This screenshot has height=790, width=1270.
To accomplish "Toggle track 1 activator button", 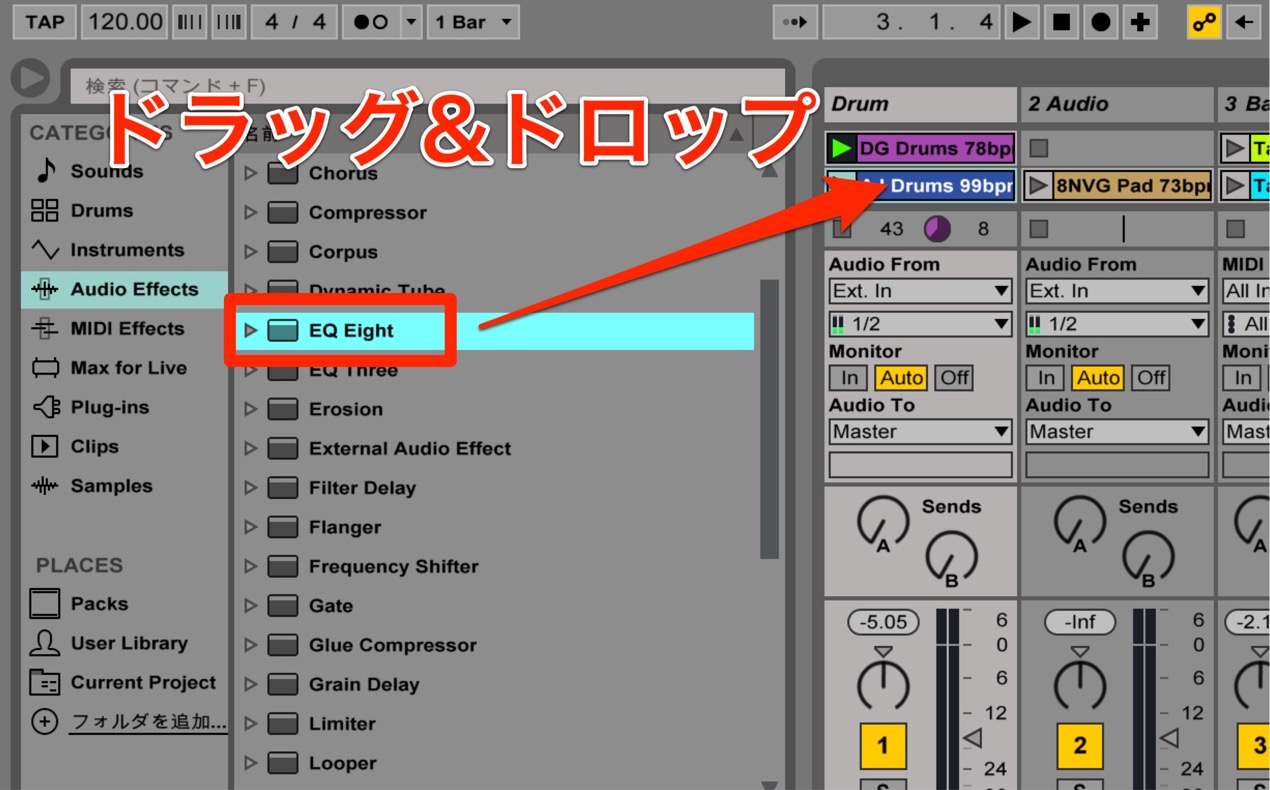I will tap(882, 746).
